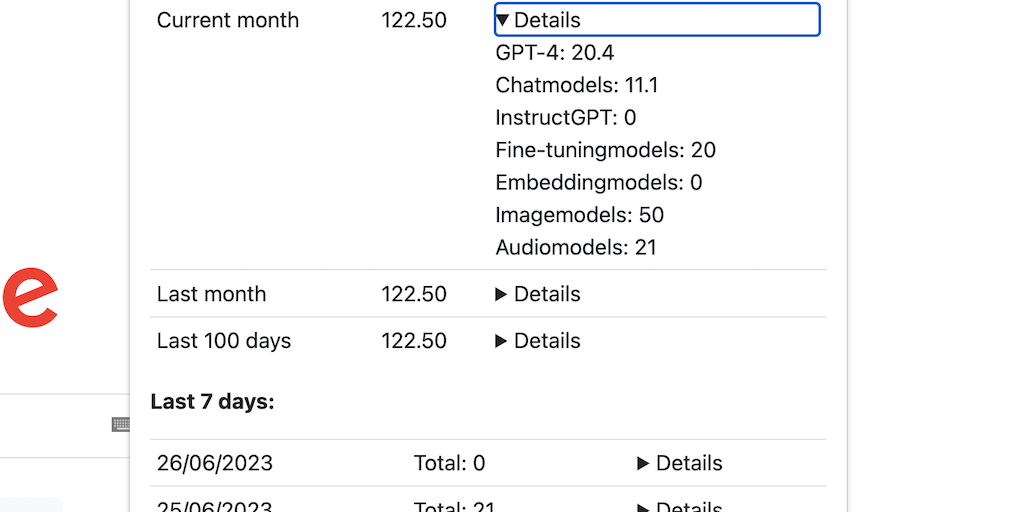
Task: Collapse the Current month Details section
Action: pyautogui.click(x=538, y=20)
